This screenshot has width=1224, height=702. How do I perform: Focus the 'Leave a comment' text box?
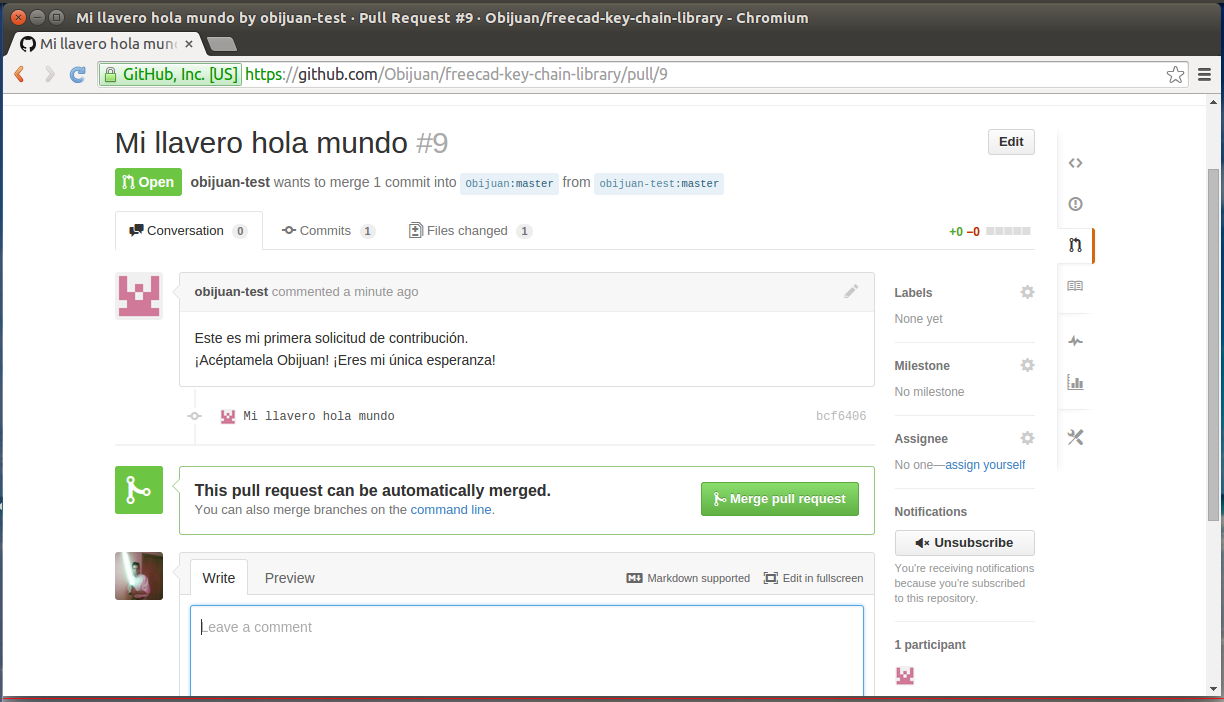pos(526,650)
